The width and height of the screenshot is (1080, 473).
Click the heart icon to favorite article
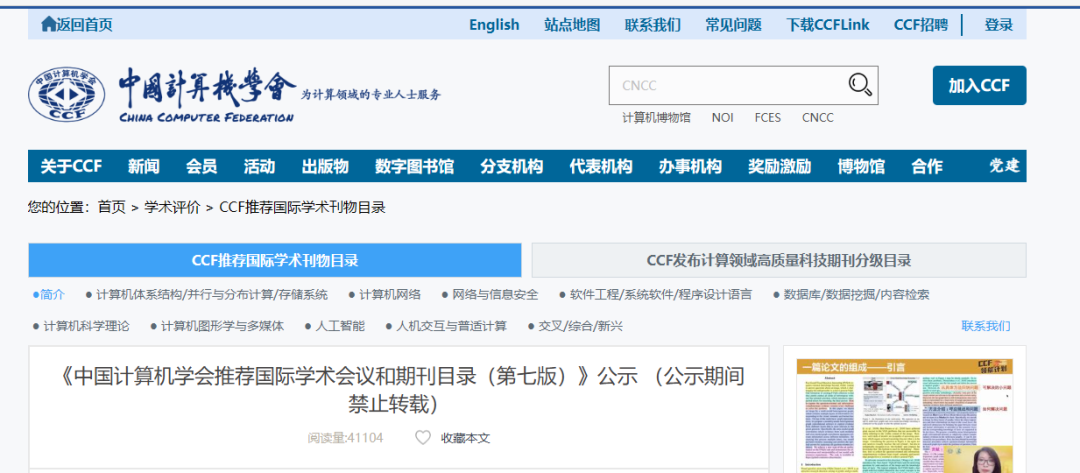[x=423, y=437]
